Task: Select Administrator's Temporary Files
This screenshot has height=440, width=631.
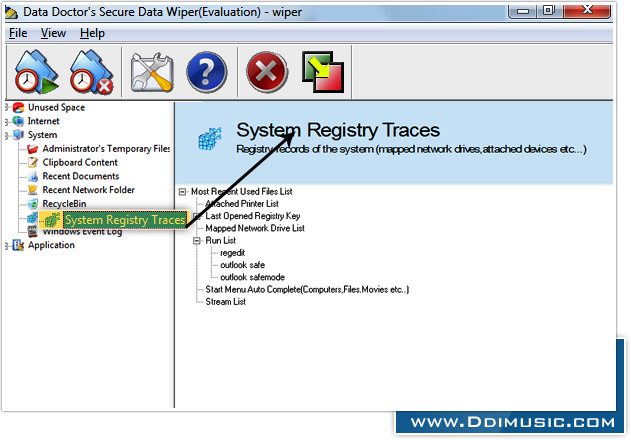Action: (x=106, y=149)
